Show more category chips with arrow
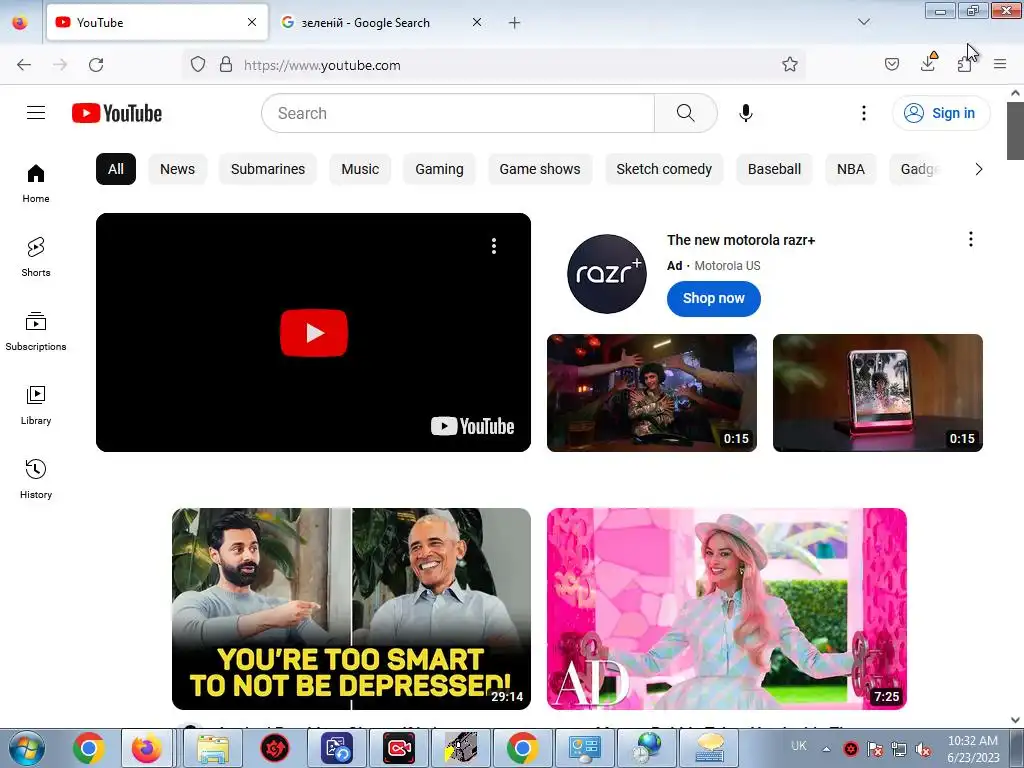The image size is (1024, 768). pyautogui.click(x=978, y=169)
